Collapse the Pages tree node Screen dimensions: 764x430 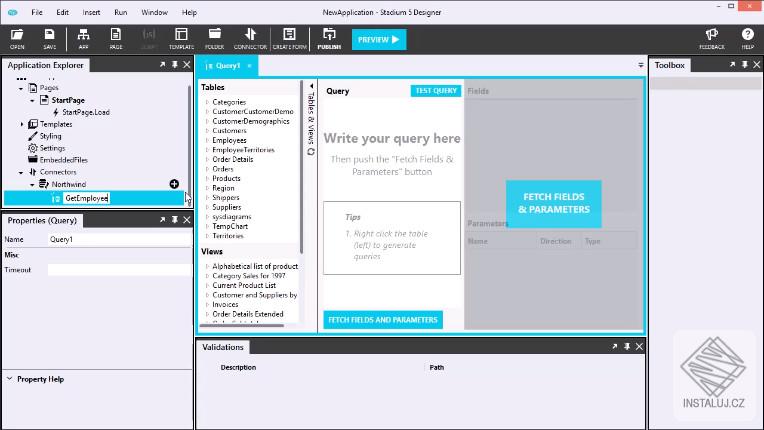[x=21, y=88]
